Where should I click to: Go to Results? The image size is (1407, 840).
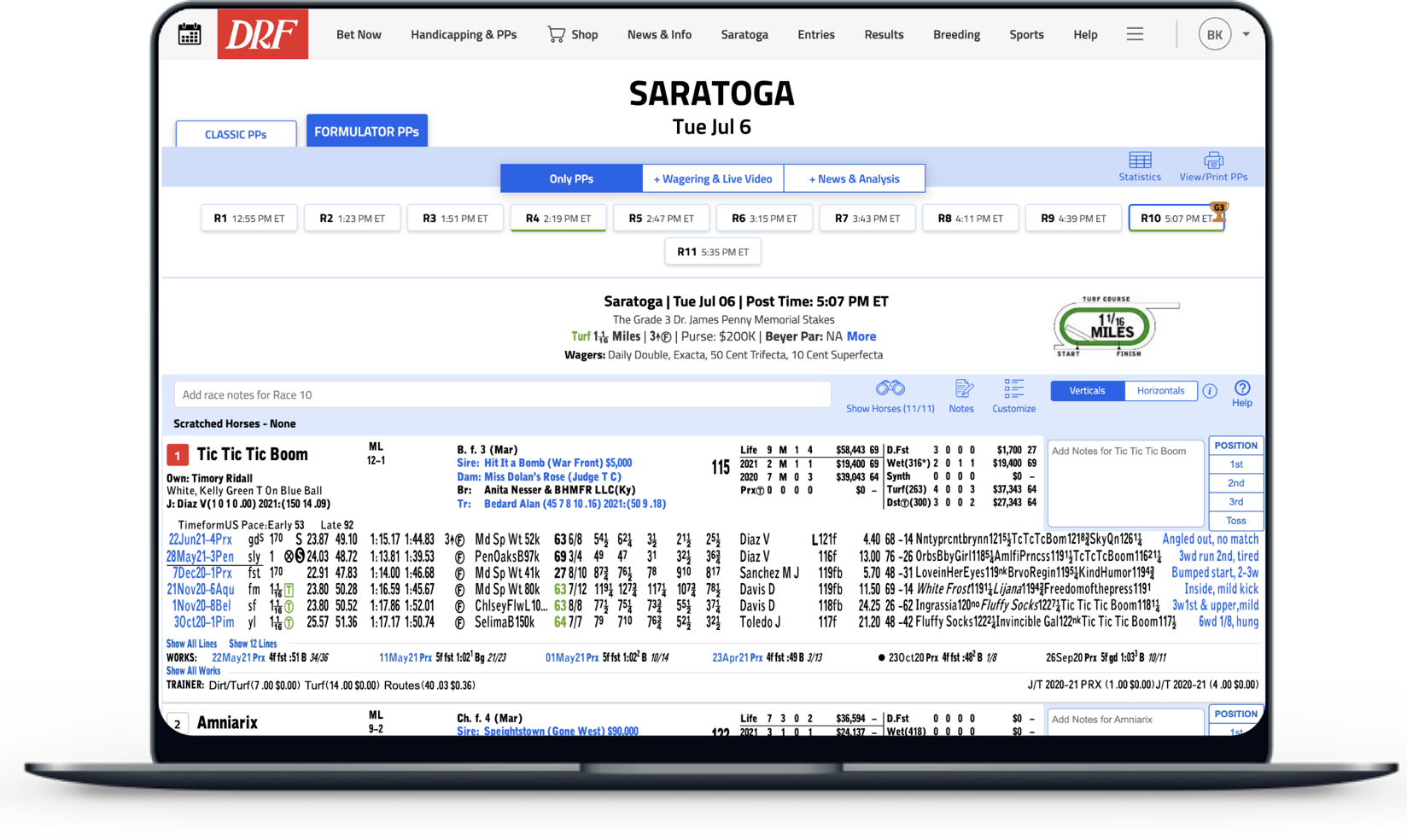884,34
